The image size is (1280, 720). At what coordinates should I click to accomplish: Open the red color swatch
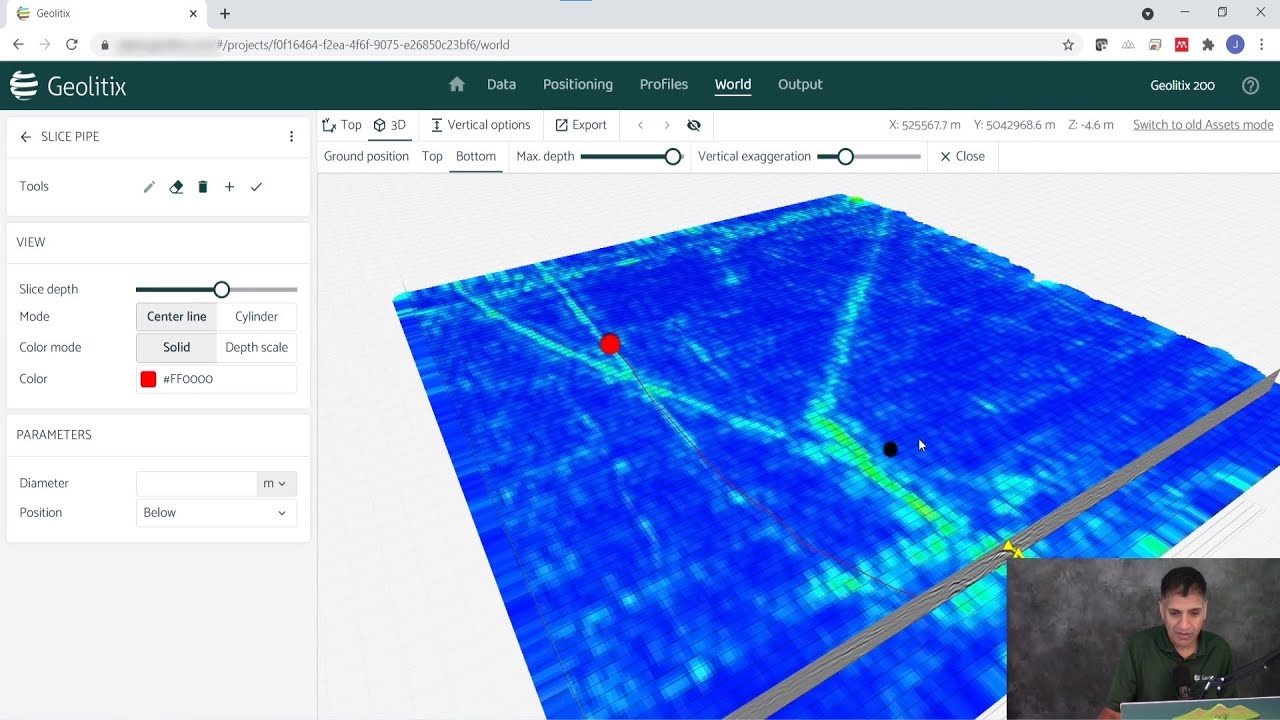pyautogui.click(x=148, y=379)
